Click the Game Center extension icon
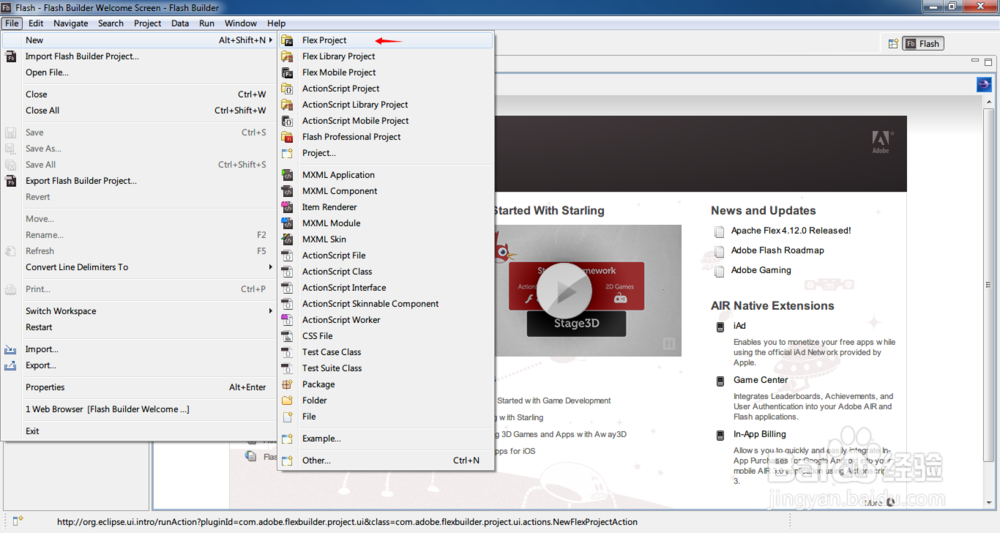The width and height of the screenshot is (1000, 533). tap(720, 381)
